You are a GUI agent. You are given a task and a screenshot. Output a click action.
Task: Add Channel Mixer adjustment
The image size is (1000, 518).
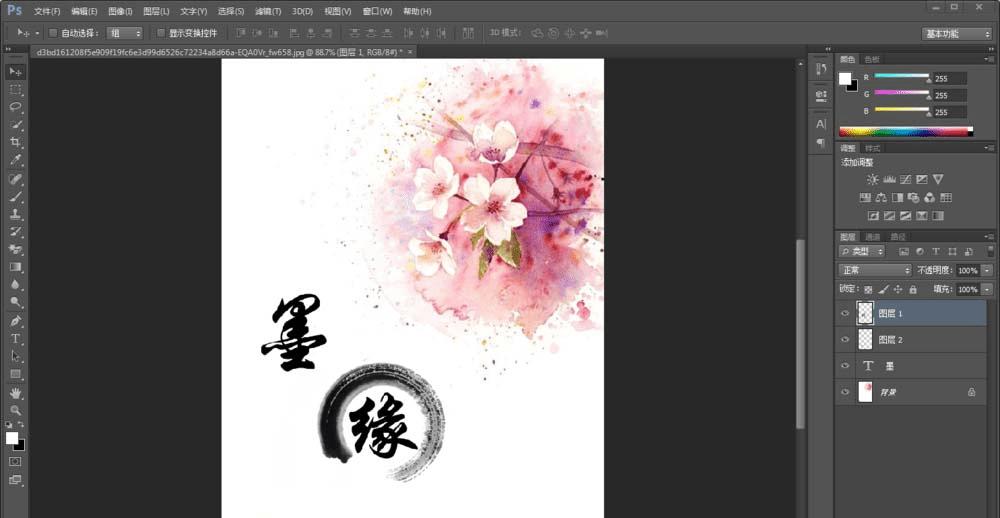pyautogui.click(x=929, y=198)
